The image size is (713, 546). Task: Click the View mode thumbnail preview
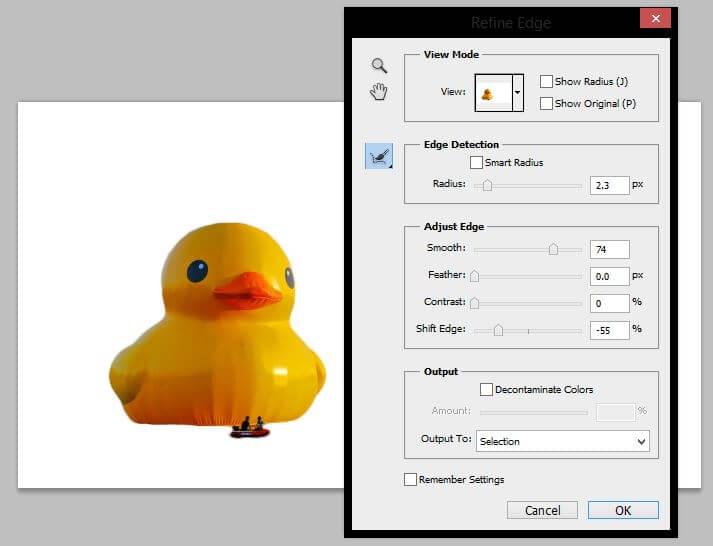pyautogui.click(x=493, y=93)
